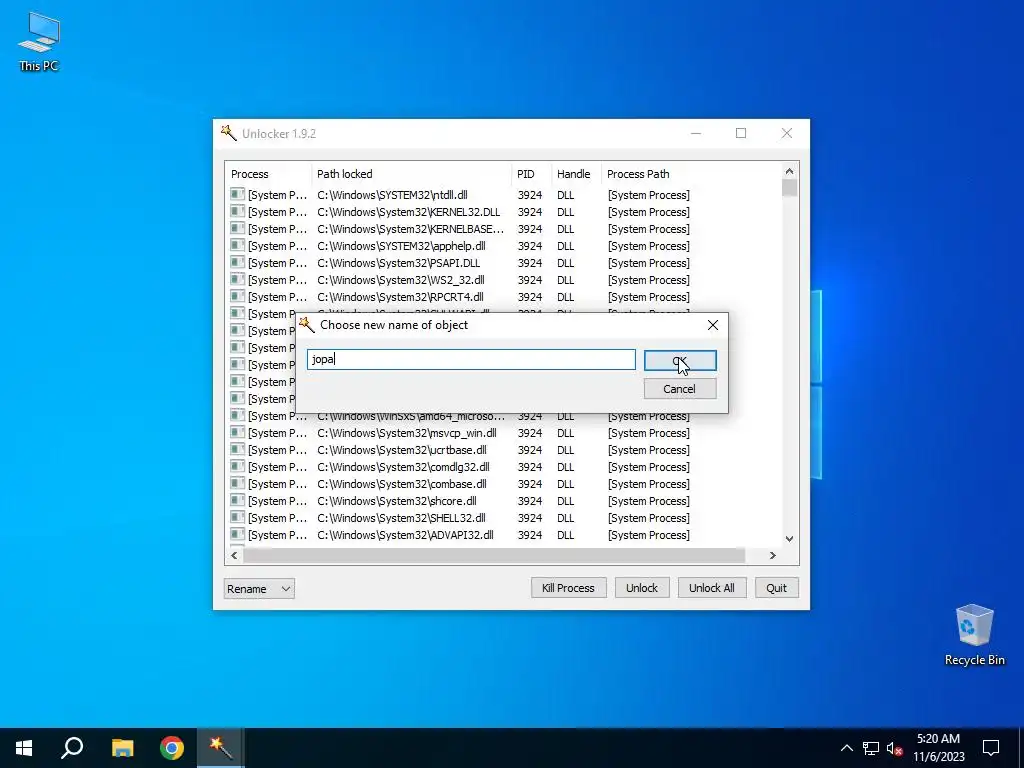
Task: Click path C:\Windows\System32\ucrtbase.dll
Action: [x=402, y=450]
